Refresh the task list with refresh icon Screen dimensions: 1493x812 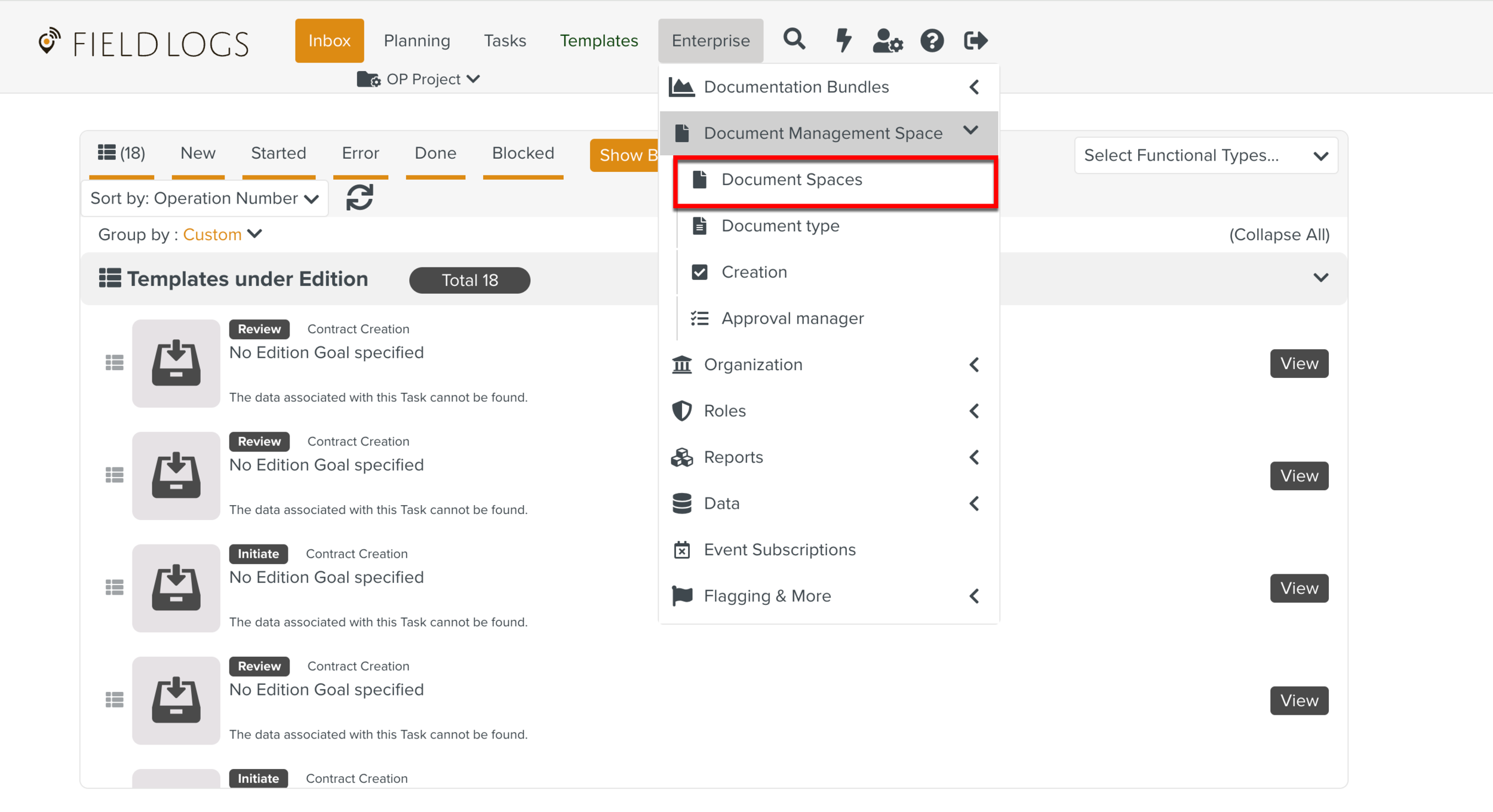pos(360,198)
